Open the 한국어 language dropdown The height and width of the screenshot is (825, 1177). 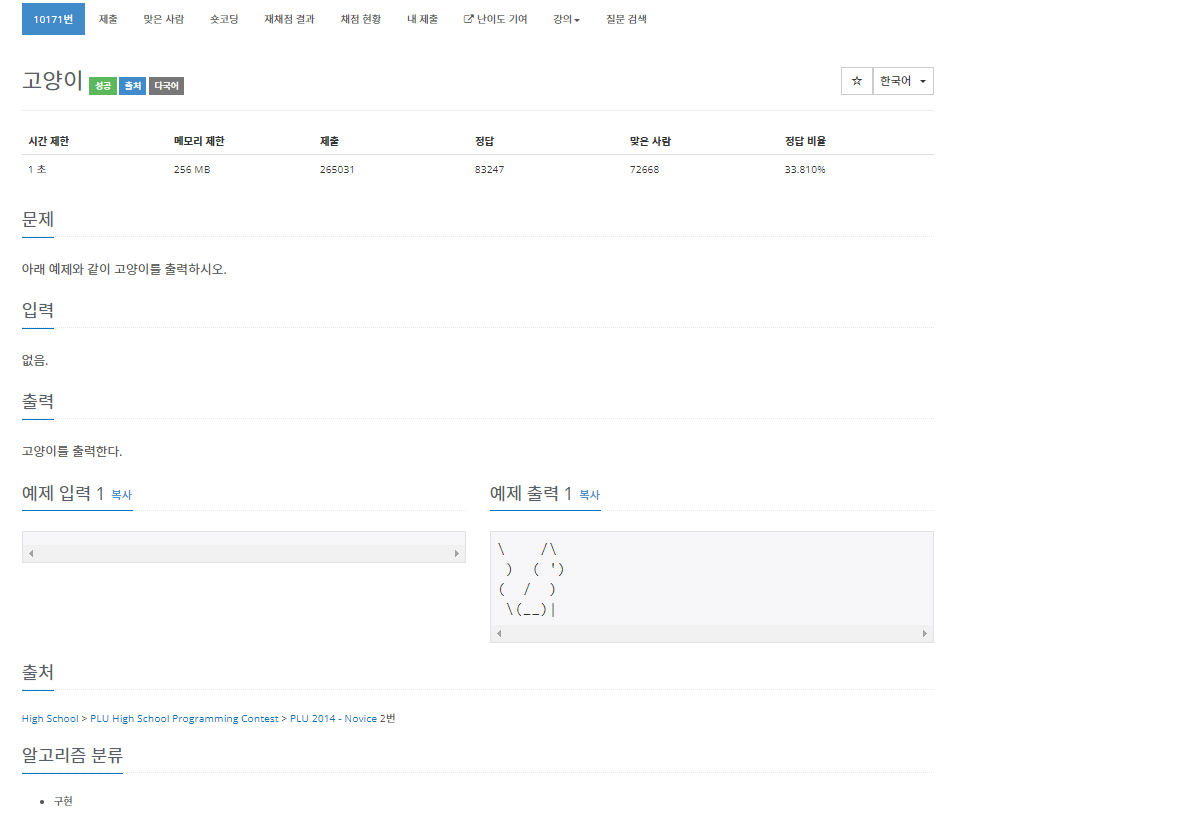[903, 81]
